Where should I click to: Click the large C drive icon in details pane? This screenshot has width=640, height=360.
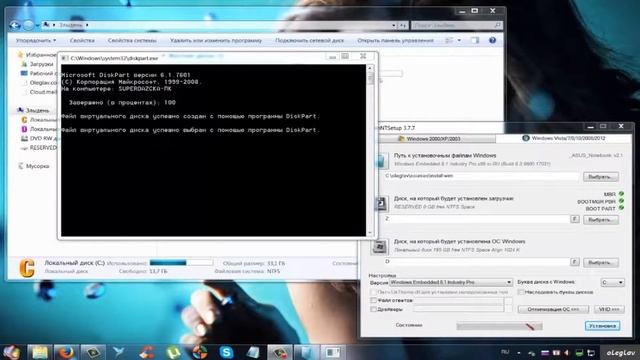(27, 268)
